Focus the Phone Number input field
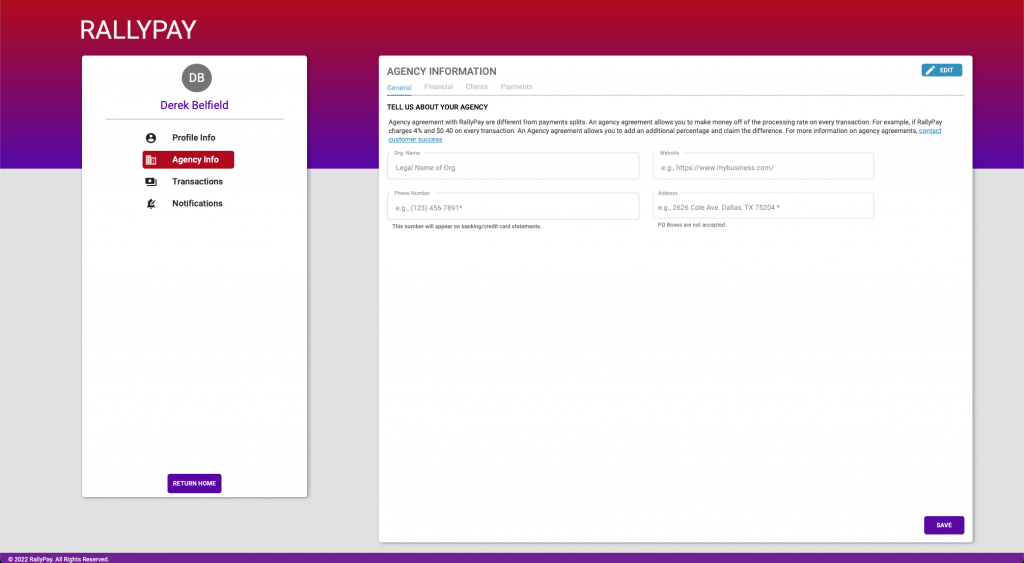The width and height of the screenshot is (1024, 563). tap(513, 206)
